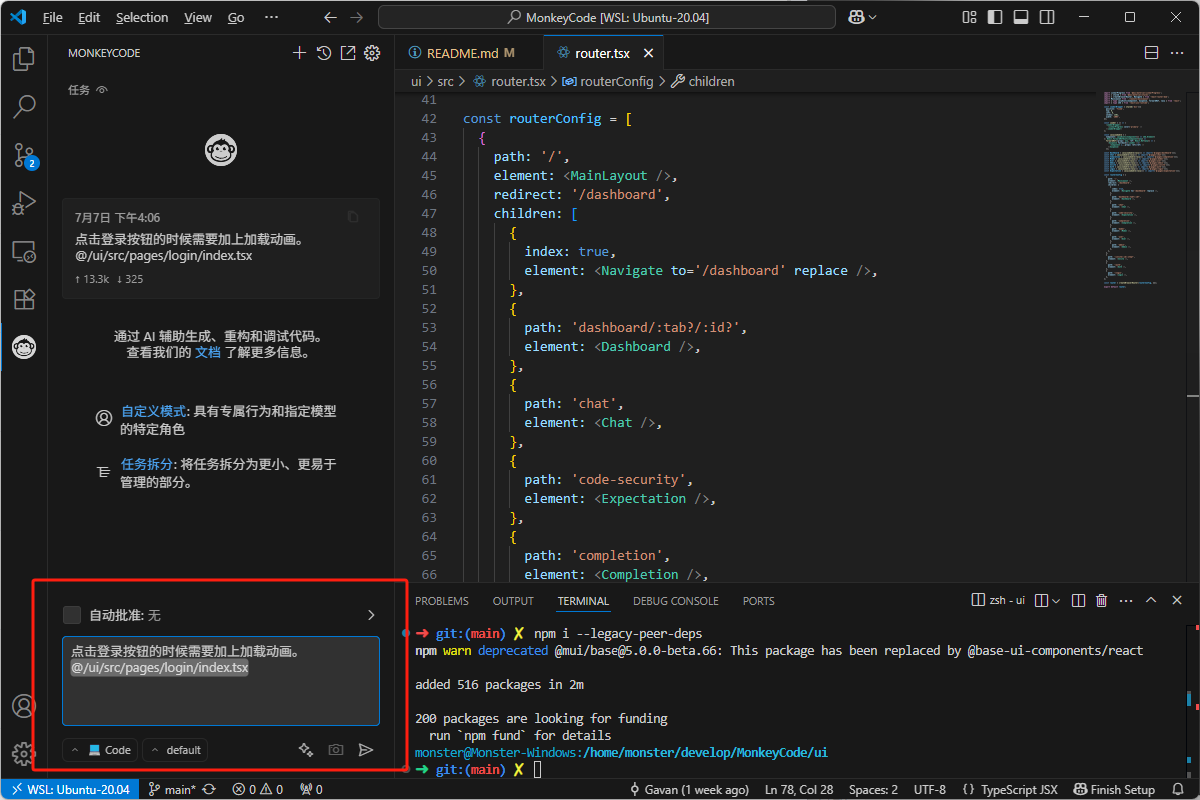
Task: Open the Run and Debug view
Action: click(x=24, y=203)
